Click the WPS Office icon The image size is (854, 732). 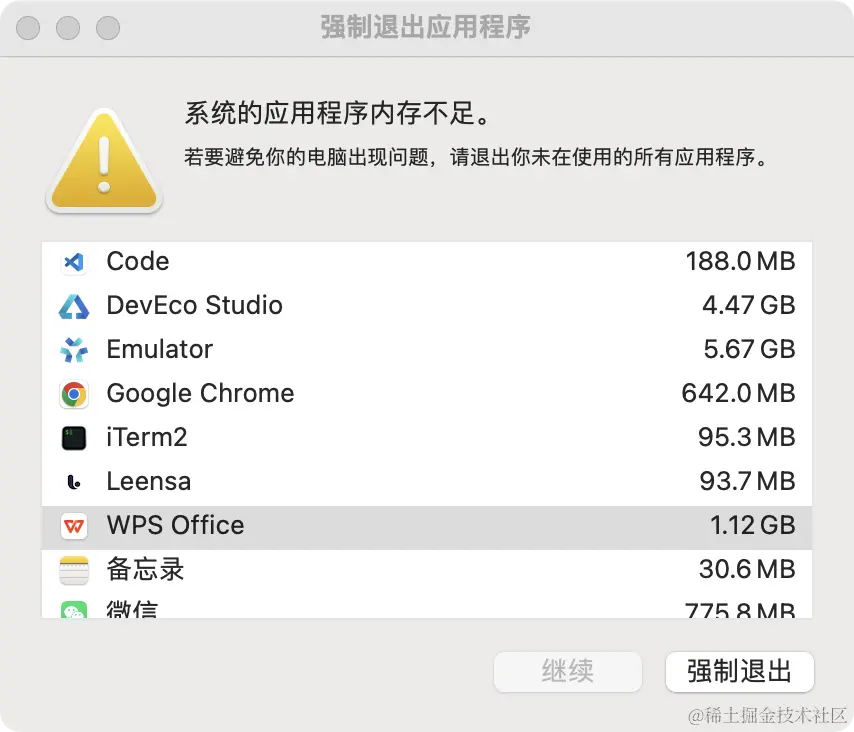pos(73,526)
